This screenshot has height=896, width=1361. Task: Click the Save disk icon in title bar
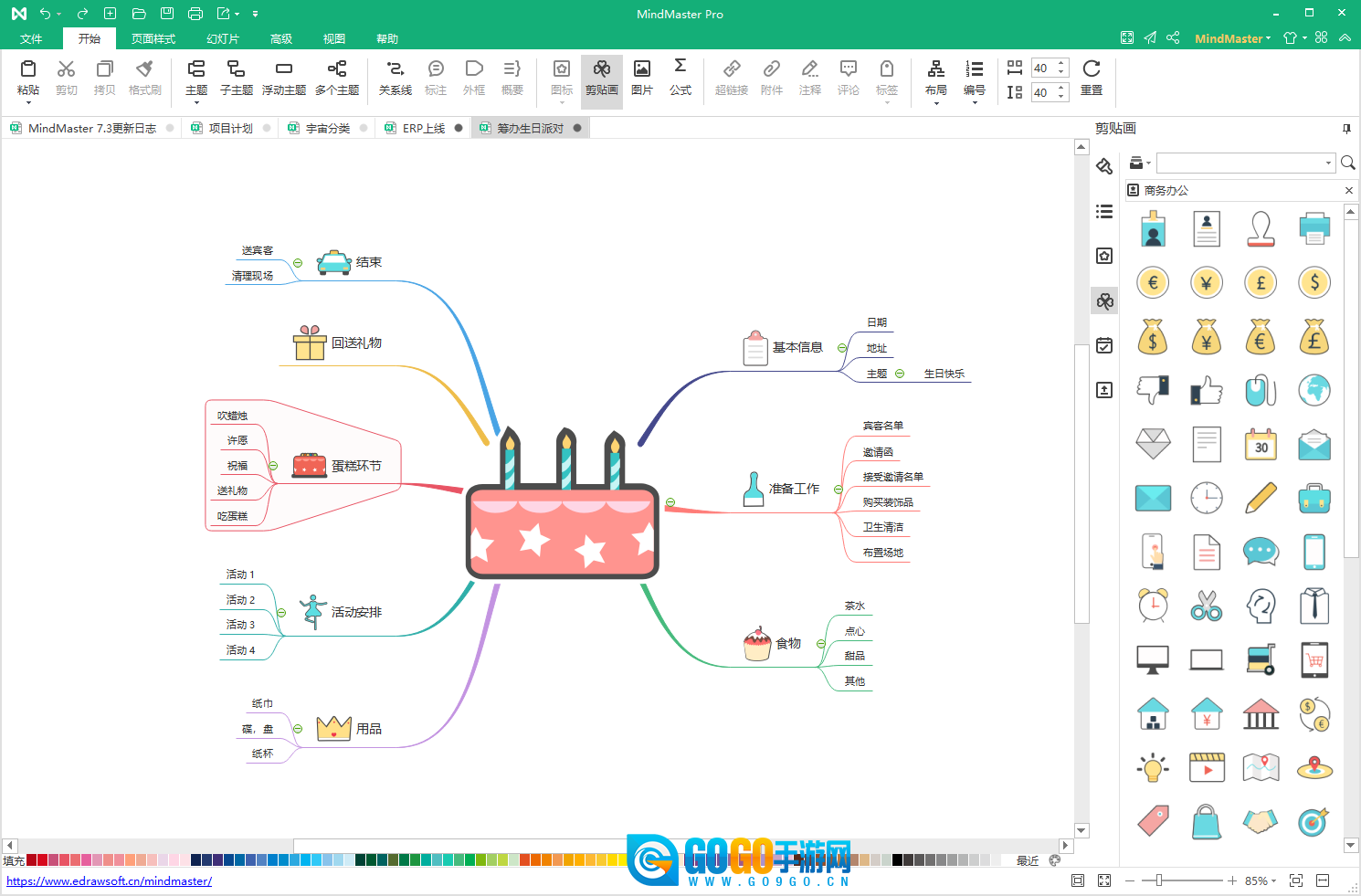(166, 14)
